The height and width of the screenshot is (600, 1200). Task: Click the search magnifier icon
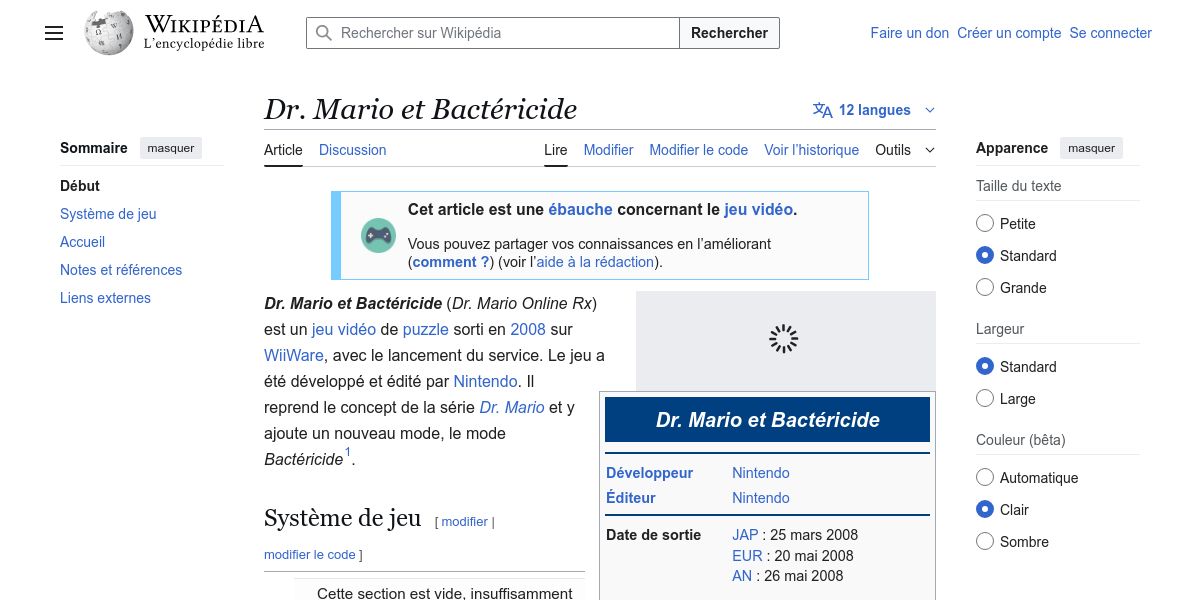324,33
